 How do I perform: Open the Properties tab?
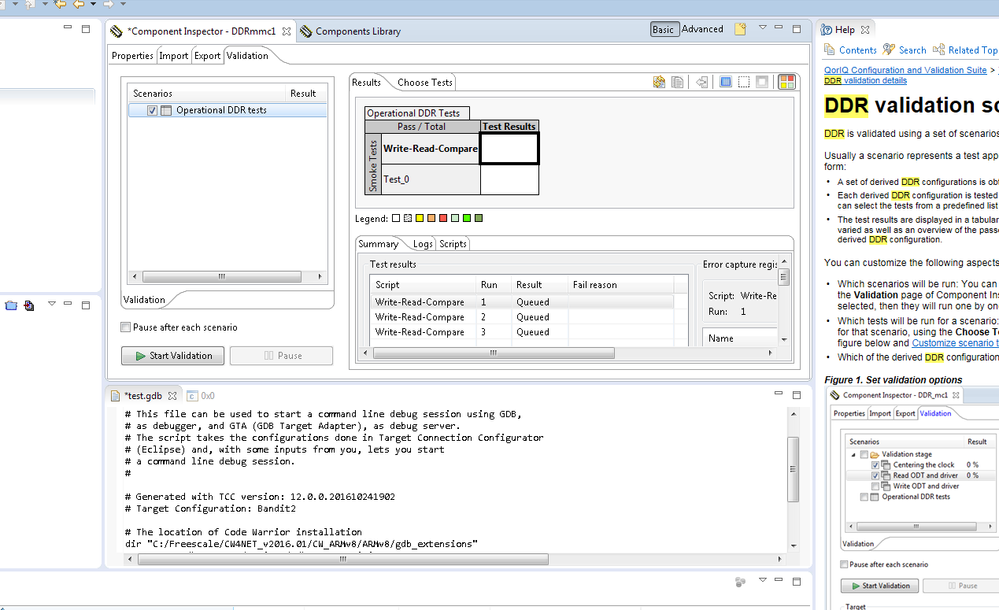(x=133, y=55)
